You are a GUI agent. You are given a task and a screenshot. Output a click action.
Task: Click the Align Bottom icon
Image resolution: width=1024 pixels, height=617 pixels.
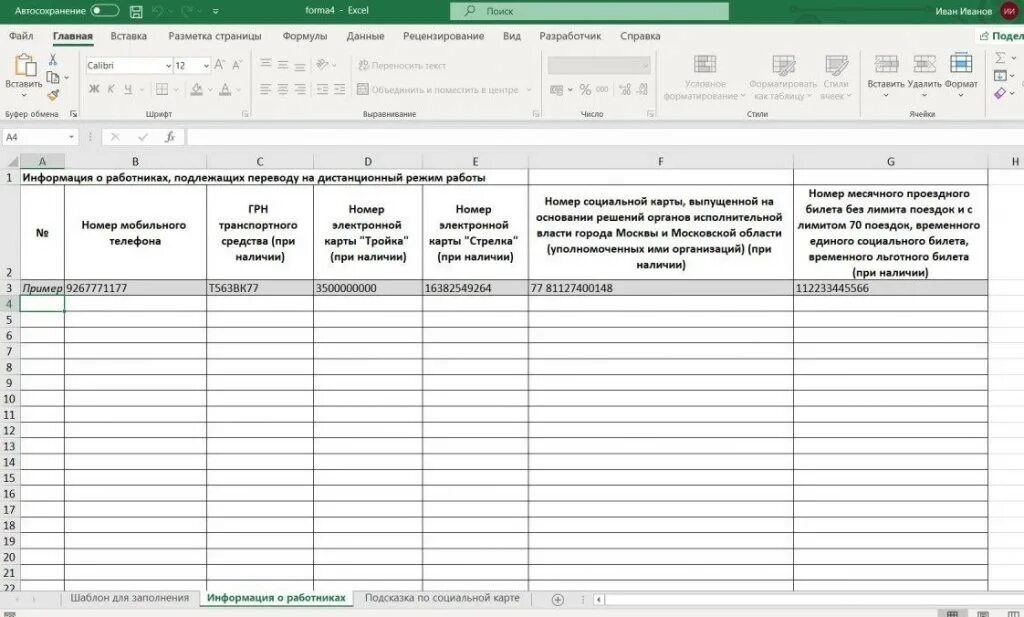(300, 65)
